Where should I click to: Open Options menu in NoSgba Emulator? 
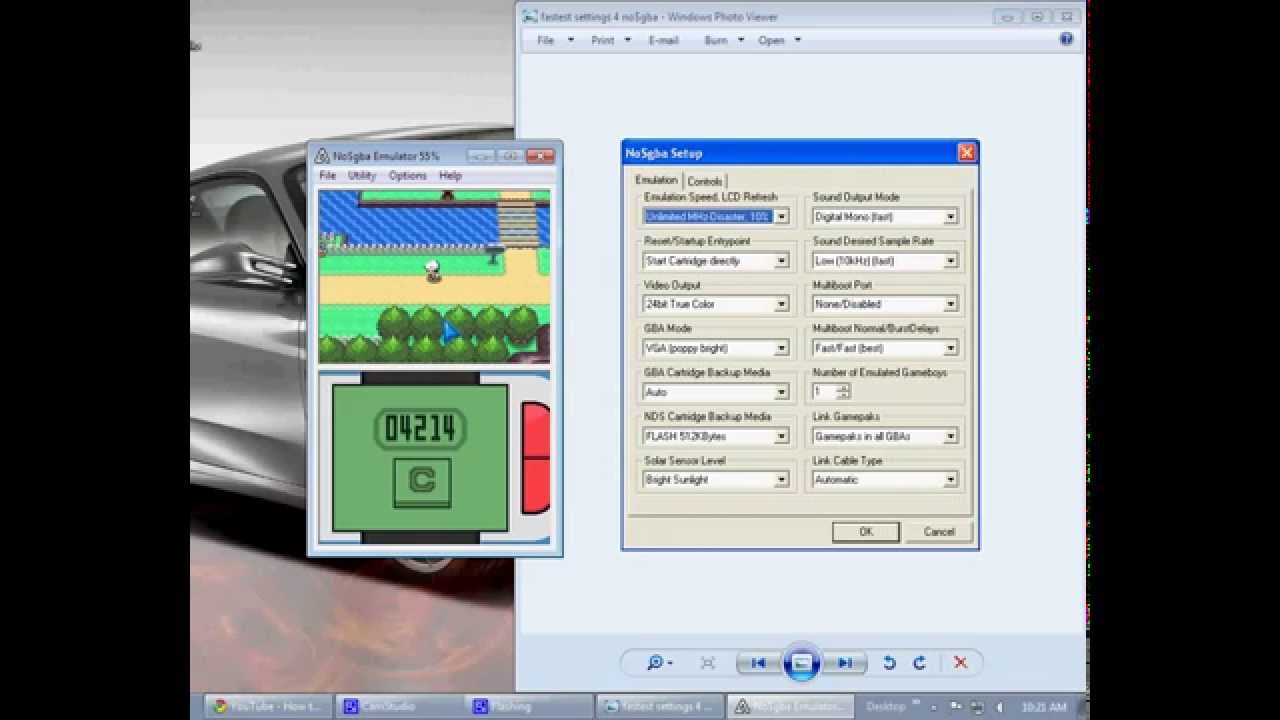tap(407, 175)
